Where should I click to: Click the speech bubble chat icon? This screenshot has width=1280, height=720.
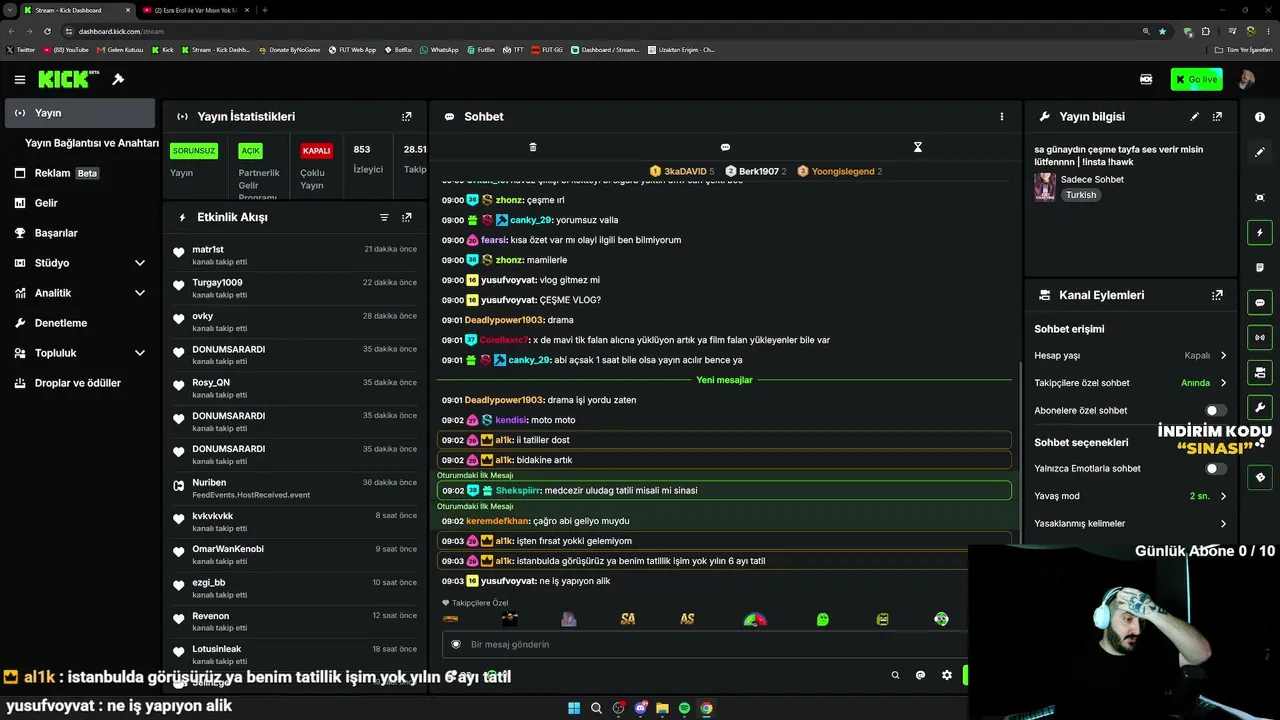point(725,147)
